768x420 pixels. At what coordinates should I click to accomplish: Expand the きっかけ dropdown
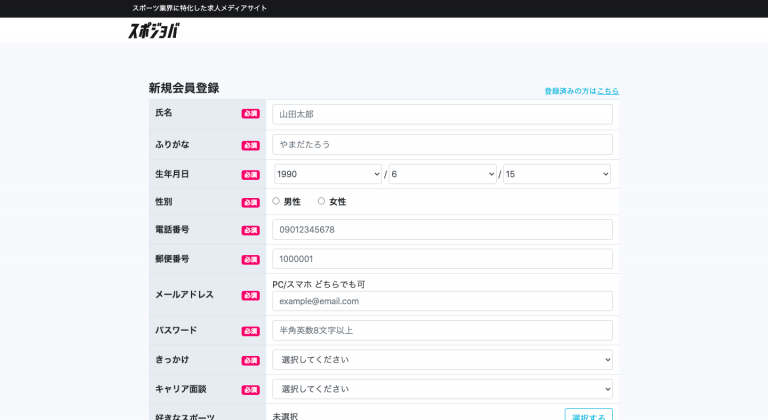coord(442,360)
